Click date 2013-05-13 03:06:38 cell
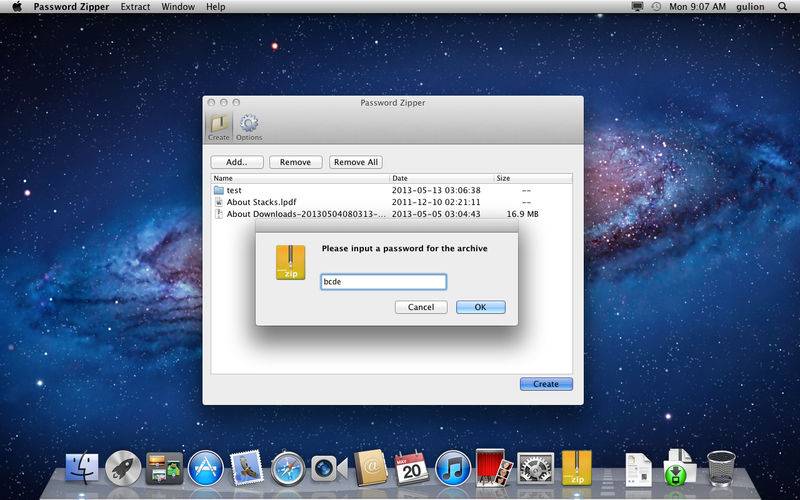Screen dimensions: 800x500 point(436,190)
